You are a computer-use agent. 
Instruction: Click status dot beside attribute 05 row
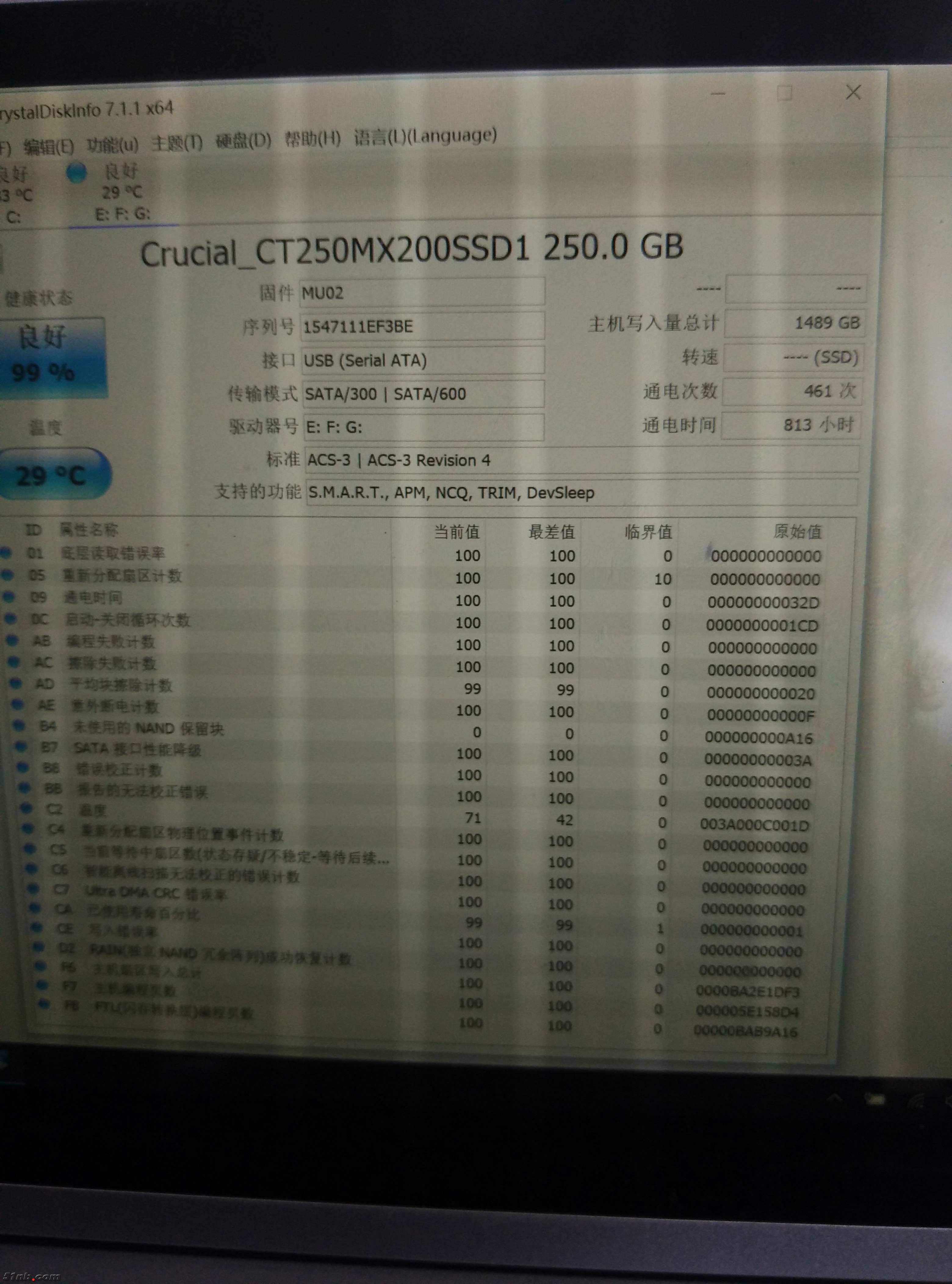pos(8,575)
